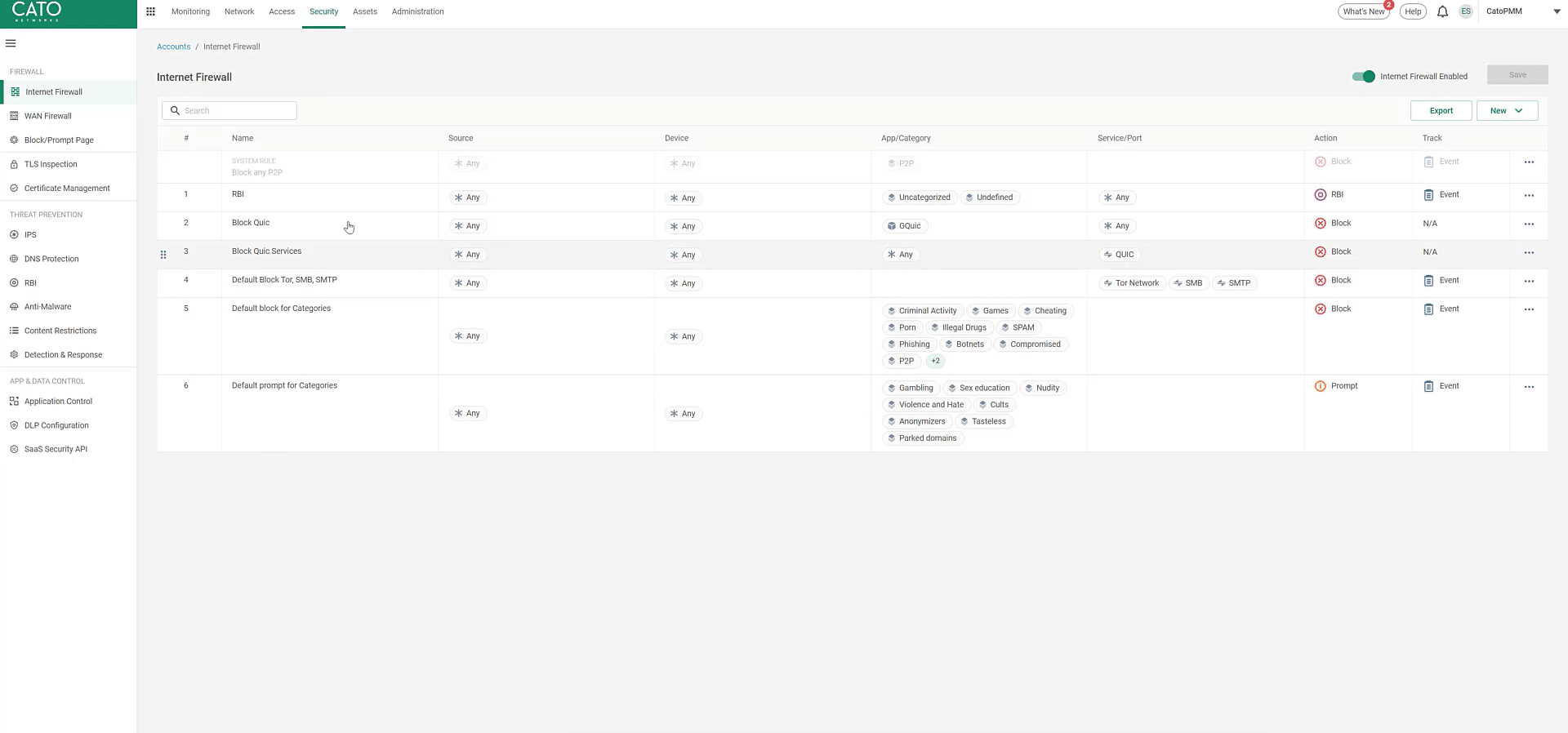Open three-dot menu for Default prompt for Categories

[x=1529, y=387]
